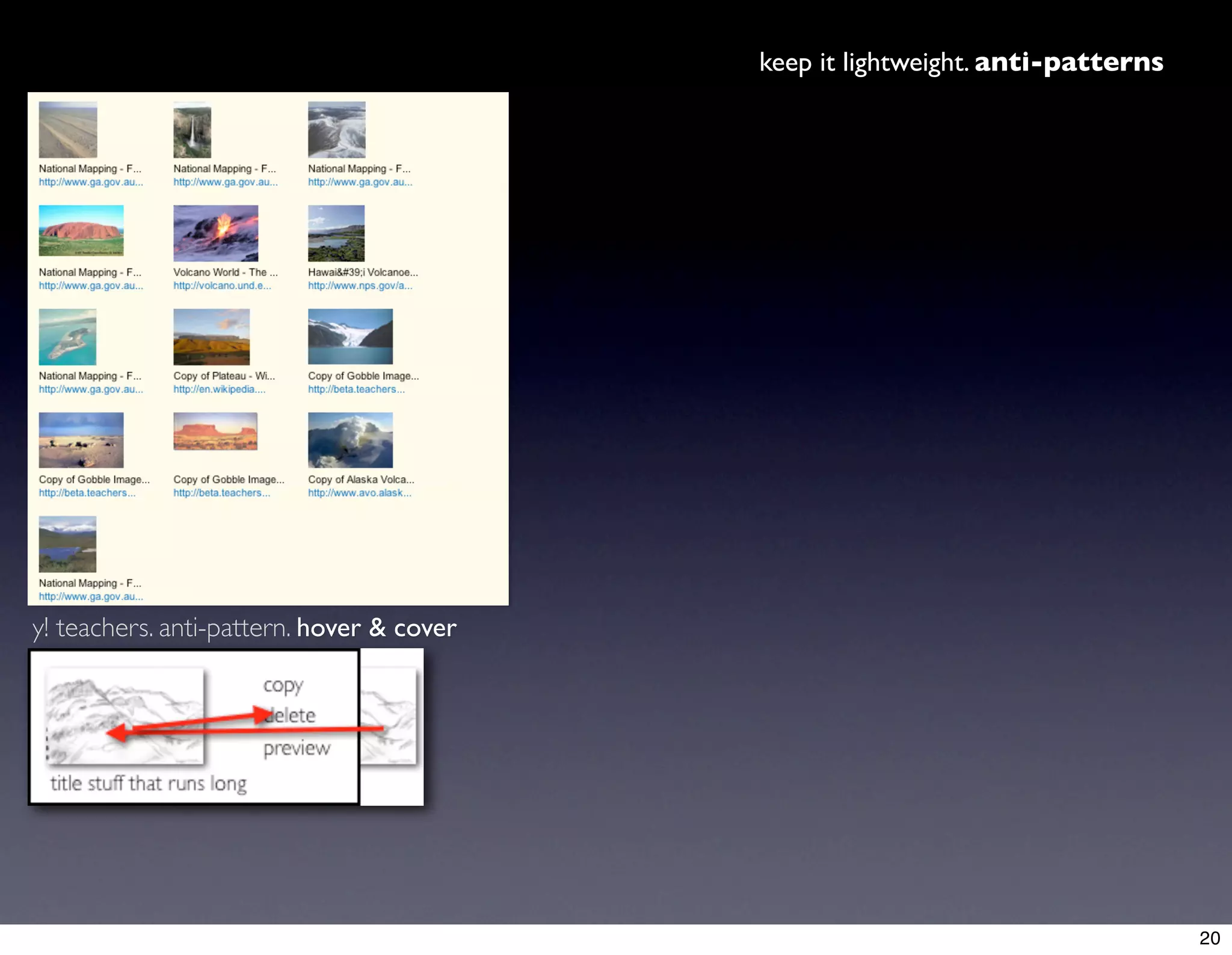This screenshot has height=955, width=1232.
Task: Choose 'copy' in the hover mockup
Action: click(x=283, y=686)
